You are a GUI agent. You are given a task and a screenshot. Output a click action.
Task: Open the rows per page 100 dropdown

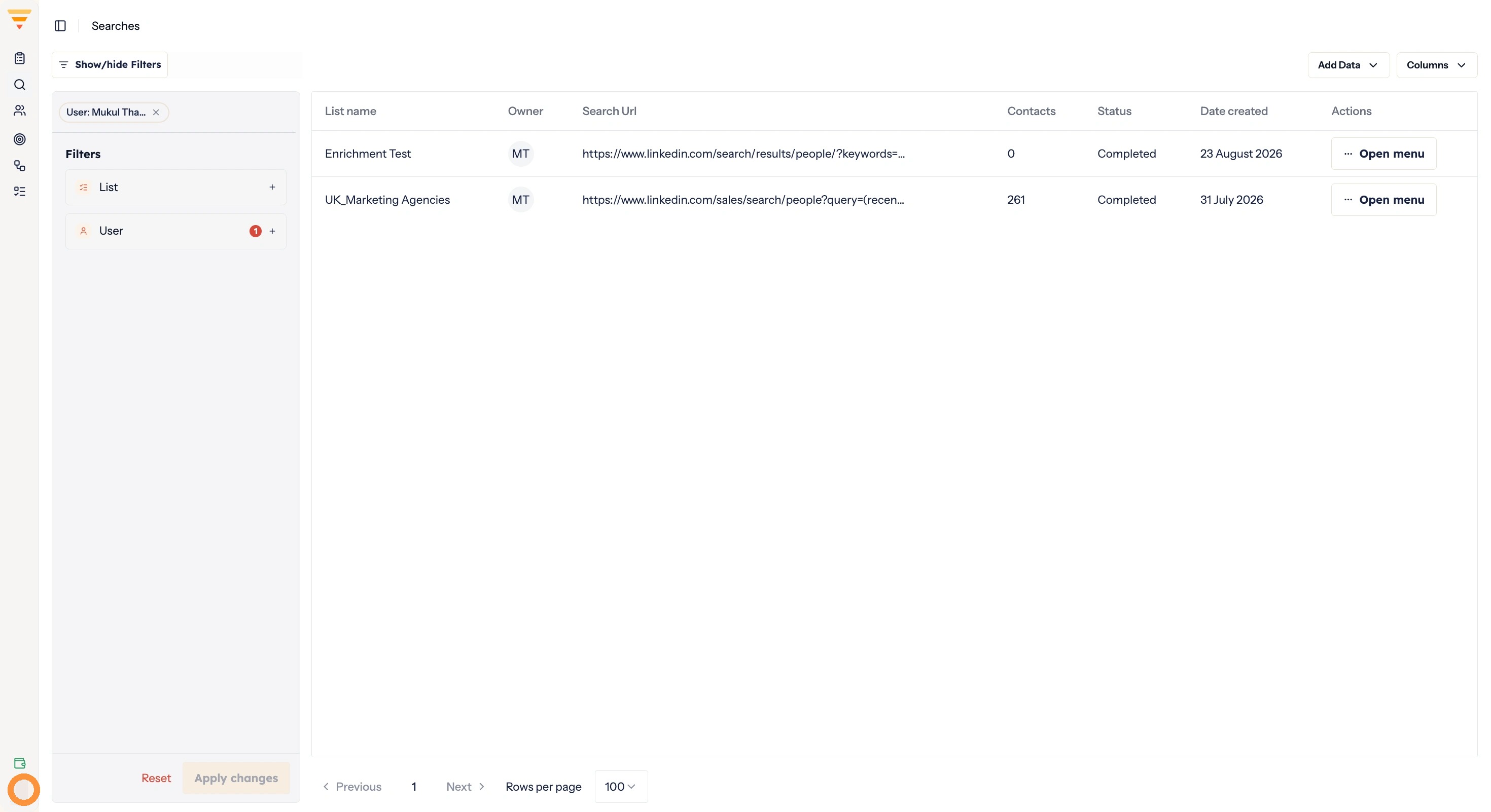[x=621, y=787]
